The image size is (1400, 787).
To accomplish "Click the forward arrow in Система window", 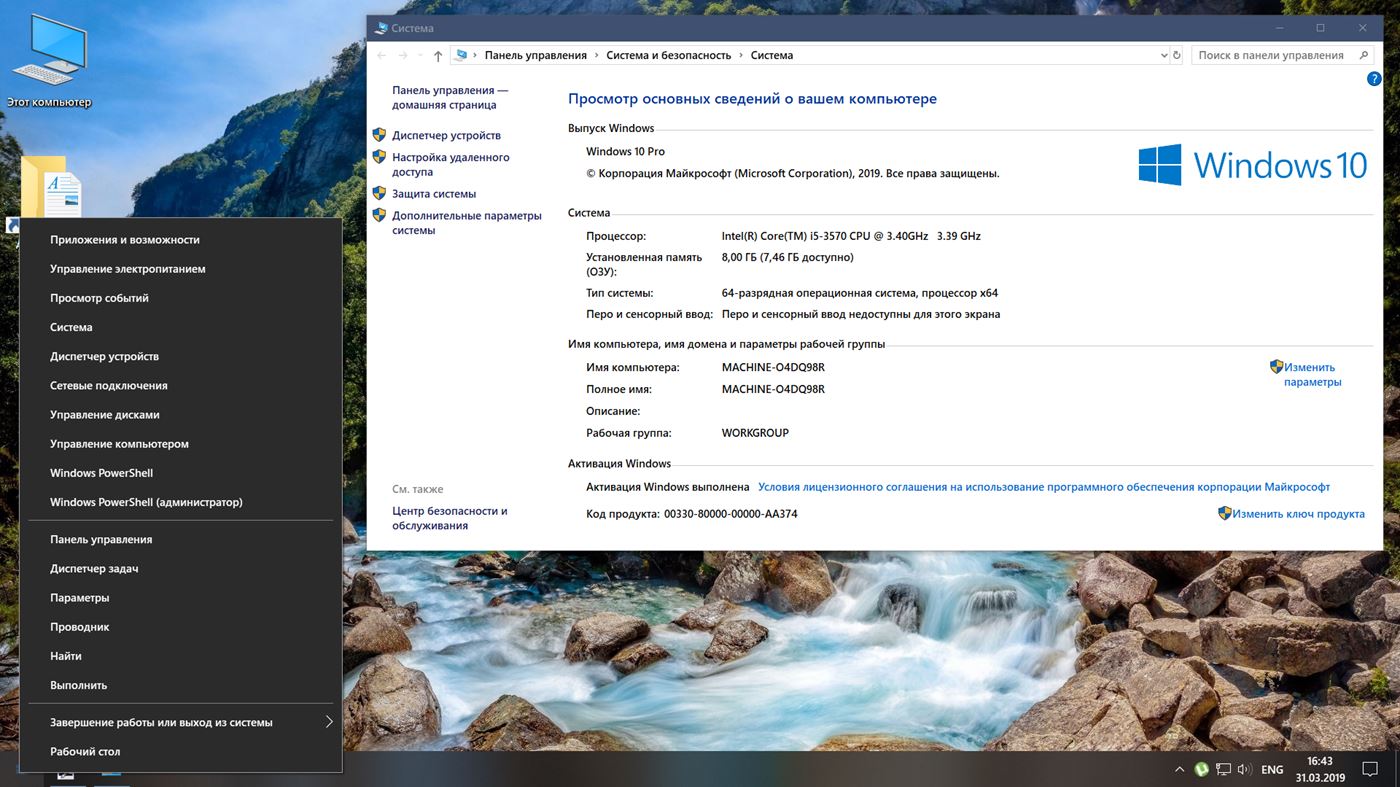I will tap(403, 56).
